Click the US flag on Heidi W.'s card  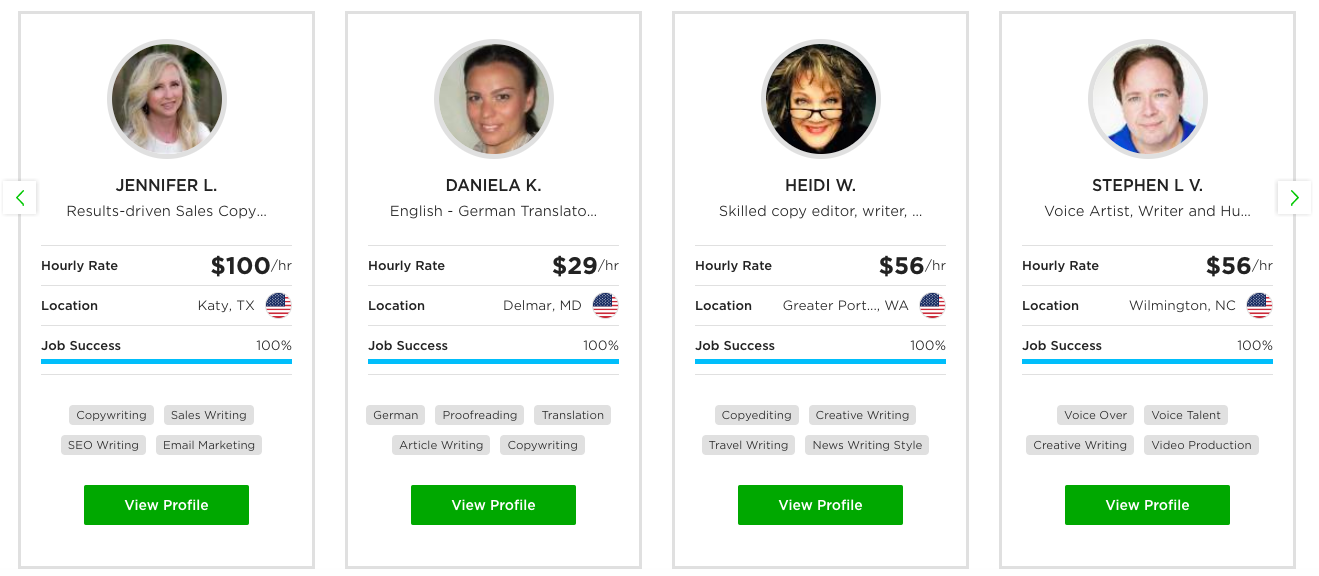[932, 306]
